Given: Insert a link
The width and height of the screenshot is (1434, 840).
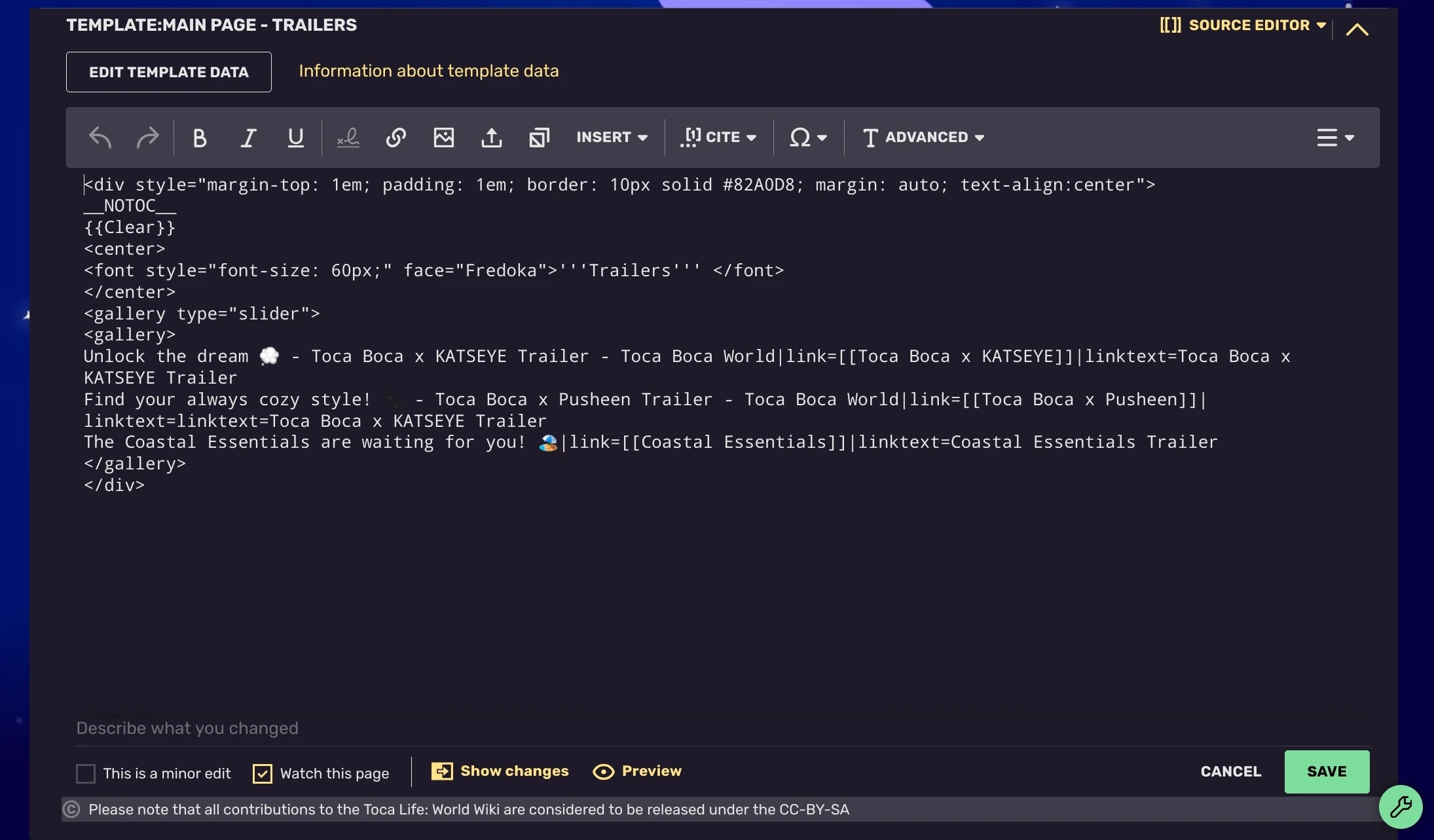Looking at the screenshot, I should (395, 137).
